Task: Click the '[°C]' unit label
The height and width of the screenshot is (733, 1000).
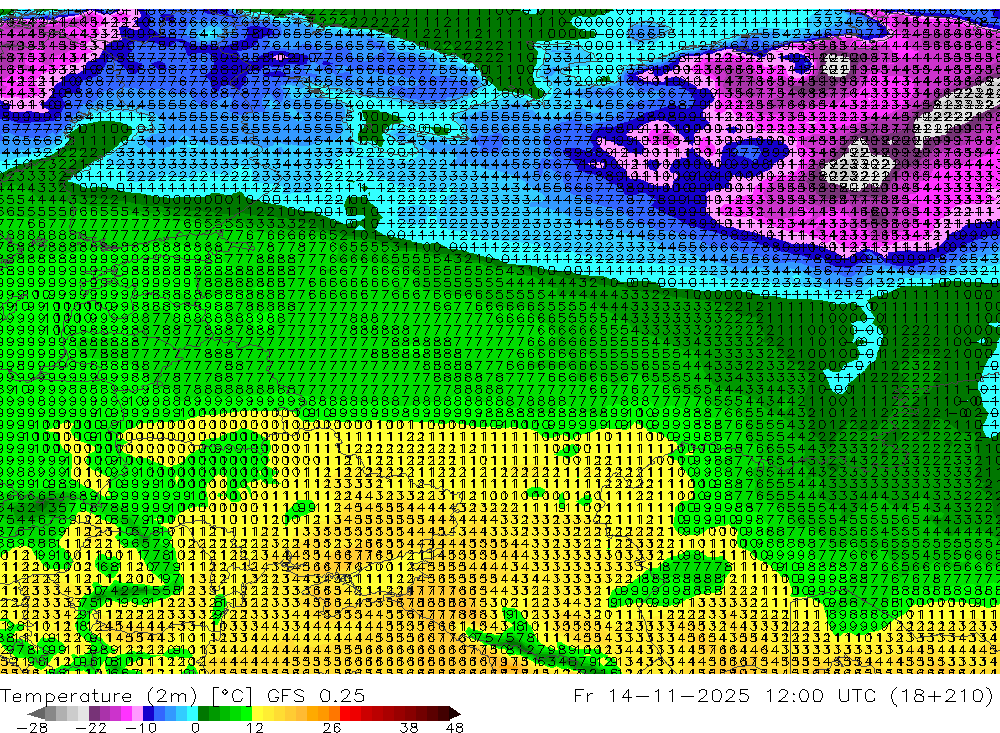Action: click(232, 695)
